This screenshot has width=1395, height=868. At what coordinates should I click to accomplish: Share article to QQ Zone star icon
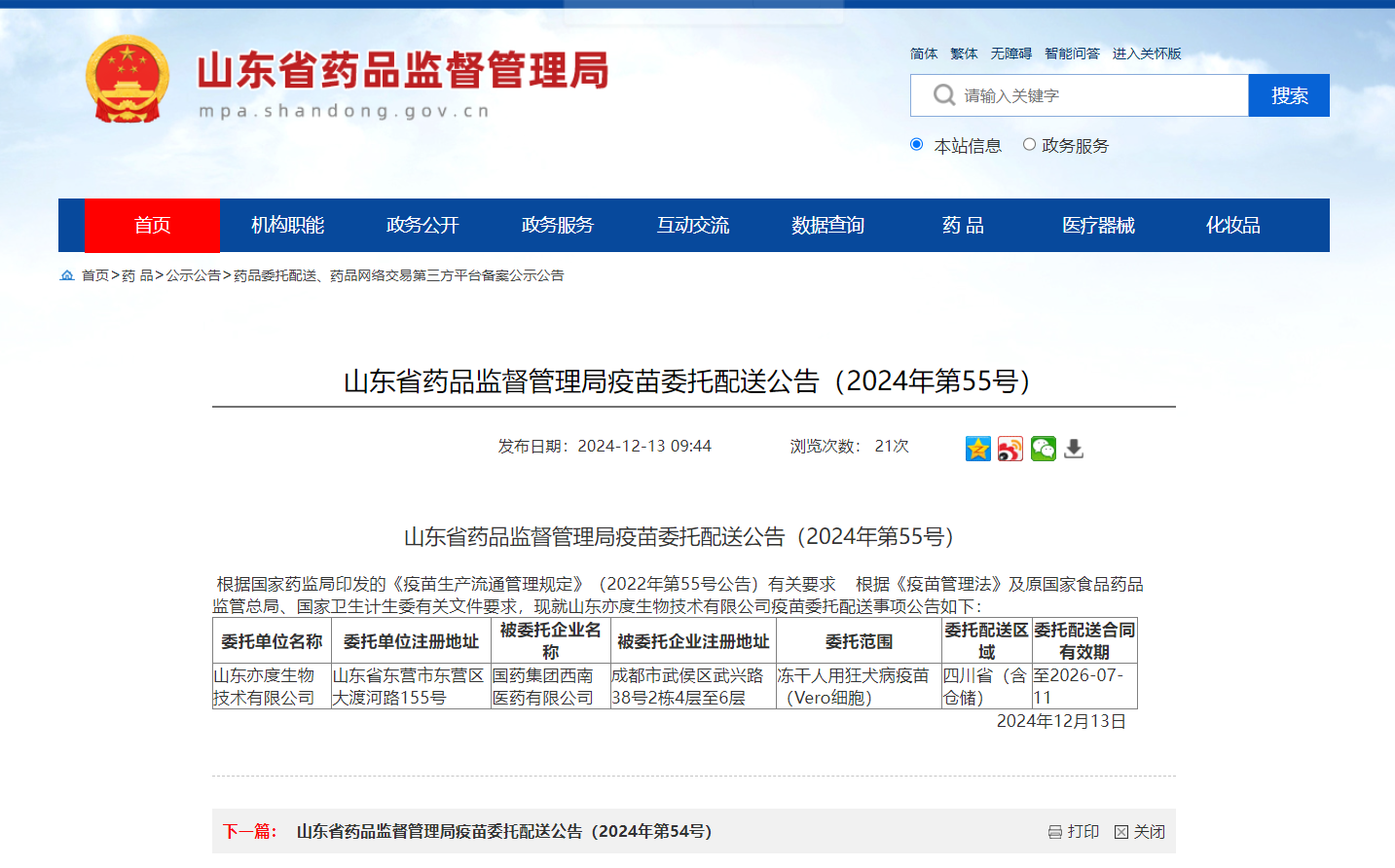point(977,449)
